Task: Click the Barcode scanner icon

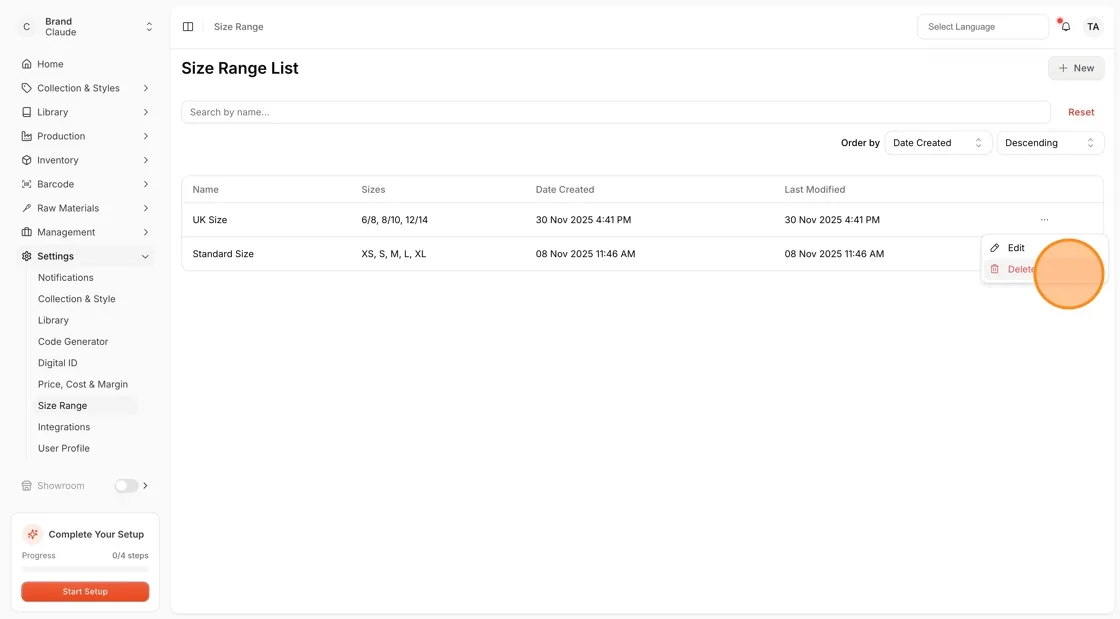Action: click(x=26, y=184)
